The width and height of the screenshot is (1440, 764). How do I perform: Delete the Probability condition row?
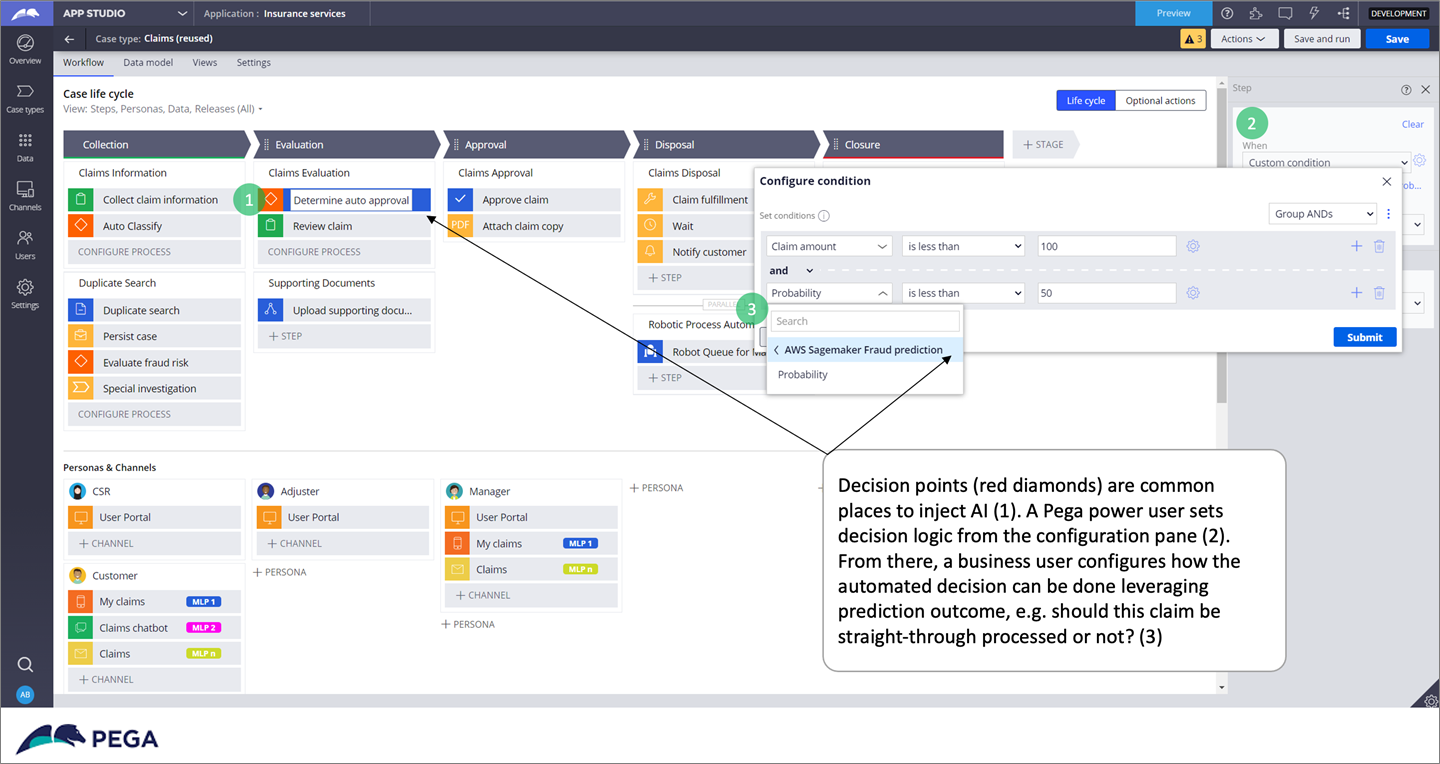[1379, 293]
